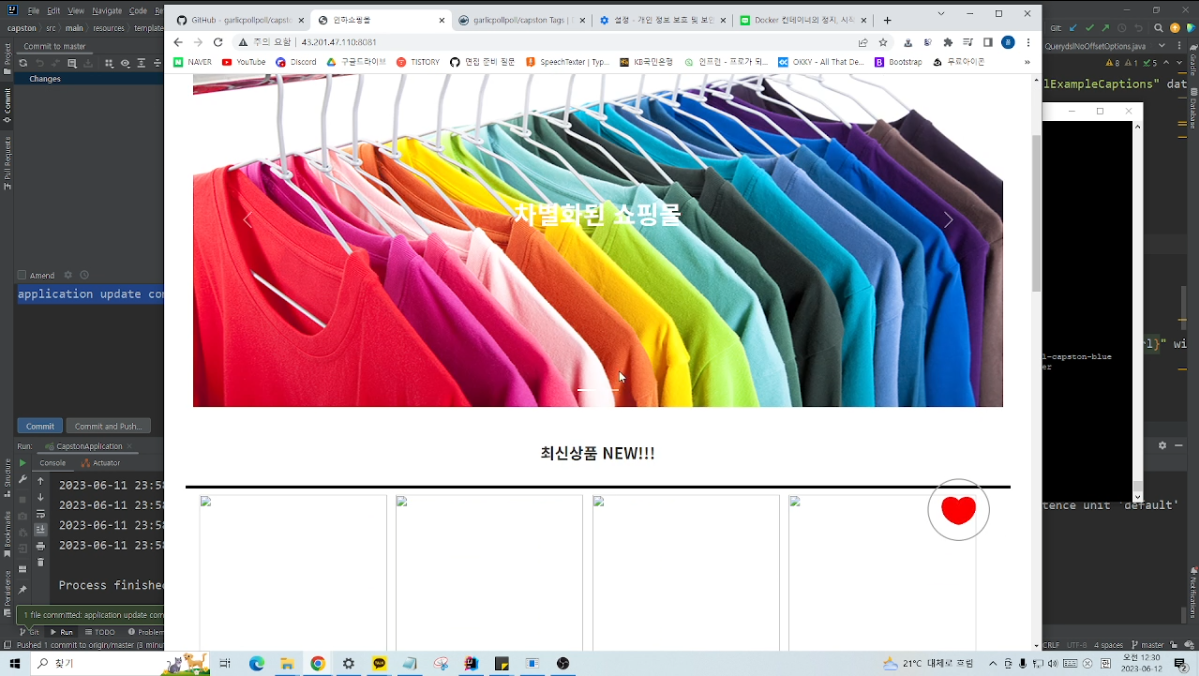The height and width of the screenshot is (676, 1199).
Task: Show commit message history clock icon
Action: 84,275
